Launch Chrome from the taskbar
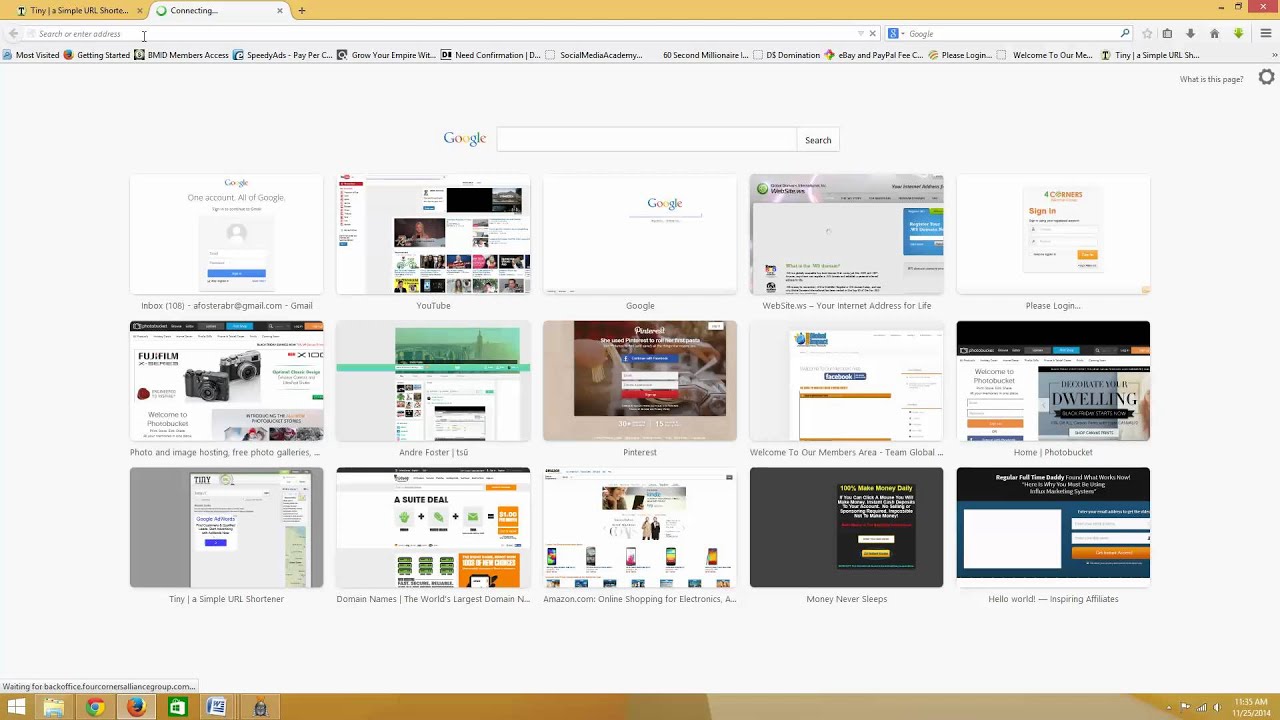Image resolution: width=1280 pixels, height=720 pixels. (95, 707)
